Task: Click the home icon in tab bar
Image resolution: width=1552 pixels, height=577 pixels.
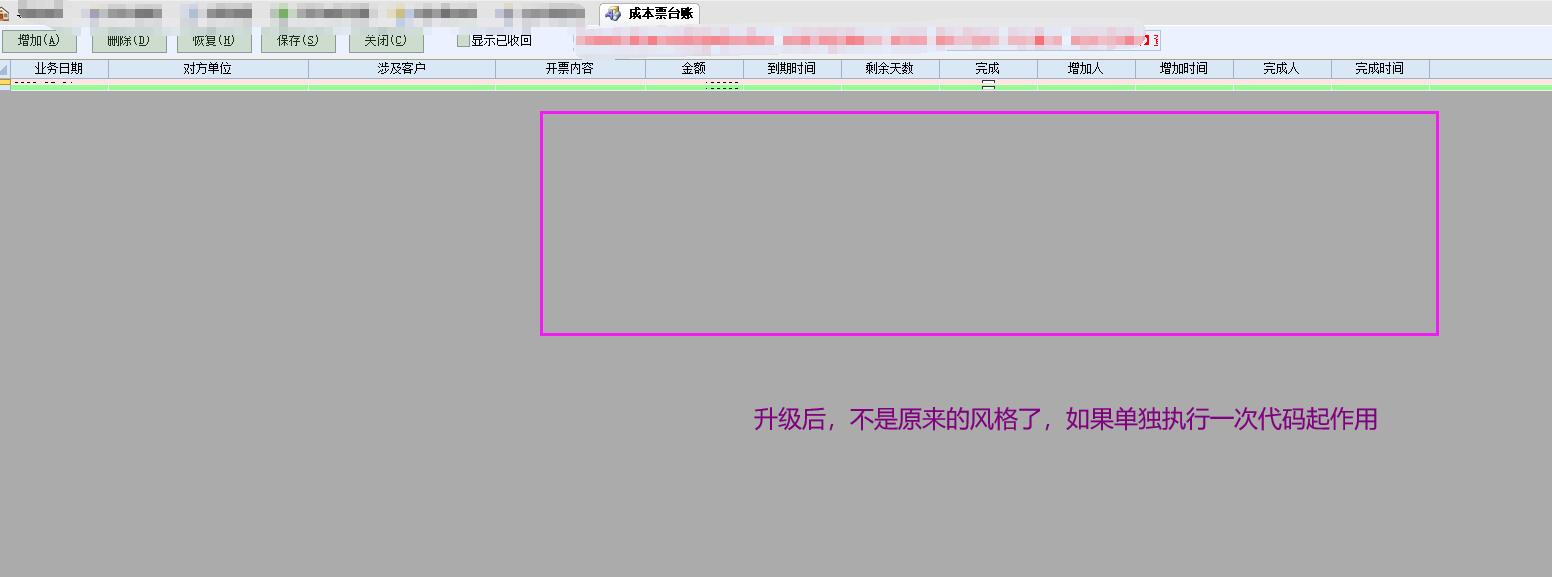Action: [4, 14]
